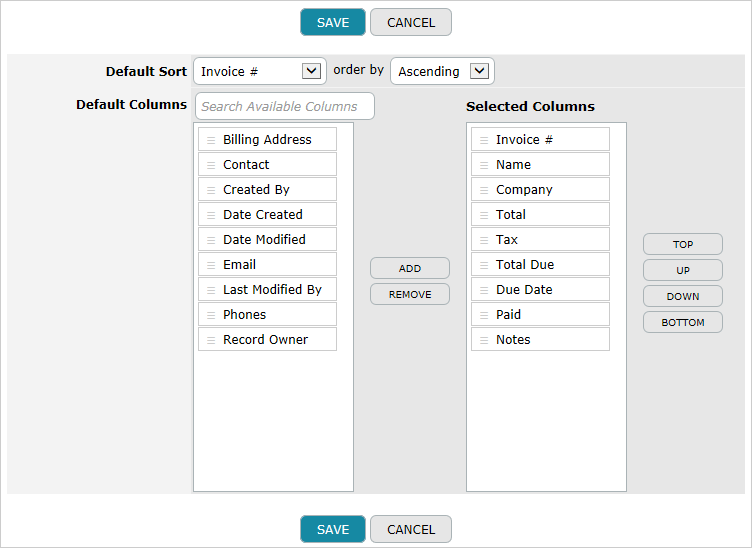Click the drag handle icon beside Phones
This screenshot has height=548, width=752.
tap(211, 315)
